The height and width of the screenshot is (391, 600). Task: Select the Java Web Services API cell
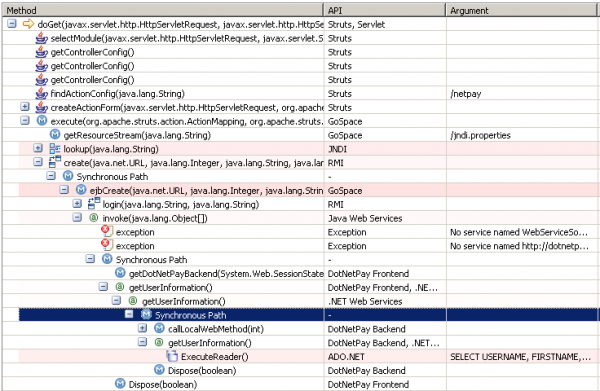[385, 218]
